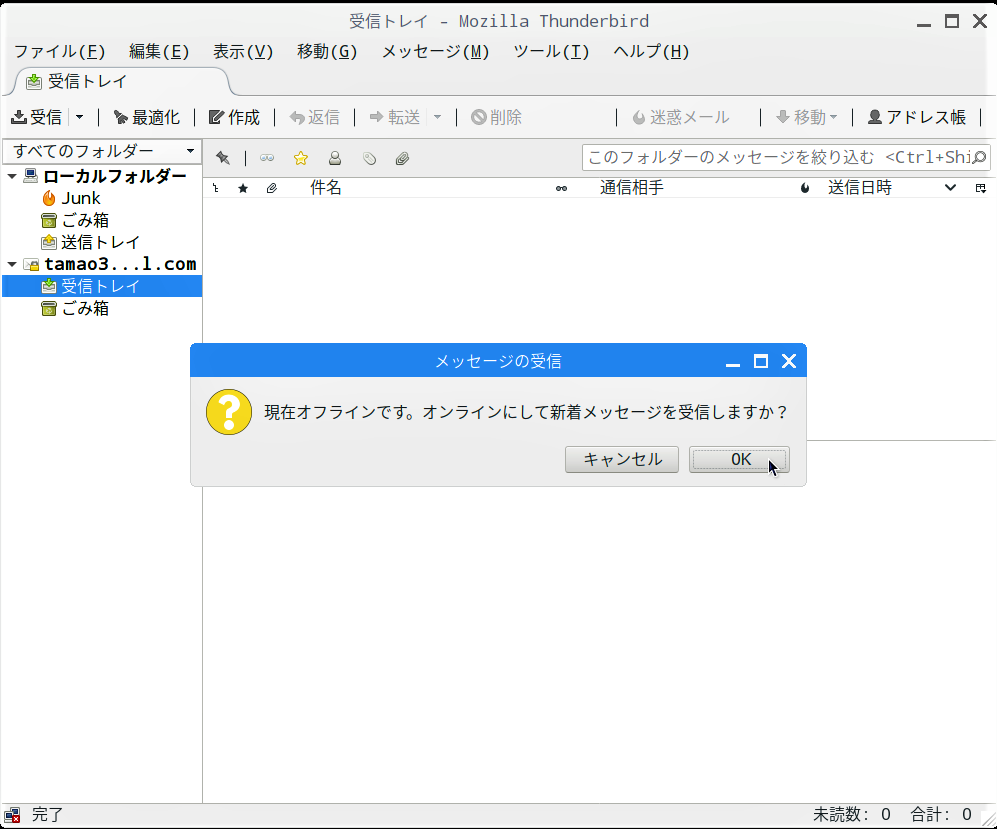Sort by the attachment column header
The width and height of the screenshot is (997, 829).
[272, 188]
